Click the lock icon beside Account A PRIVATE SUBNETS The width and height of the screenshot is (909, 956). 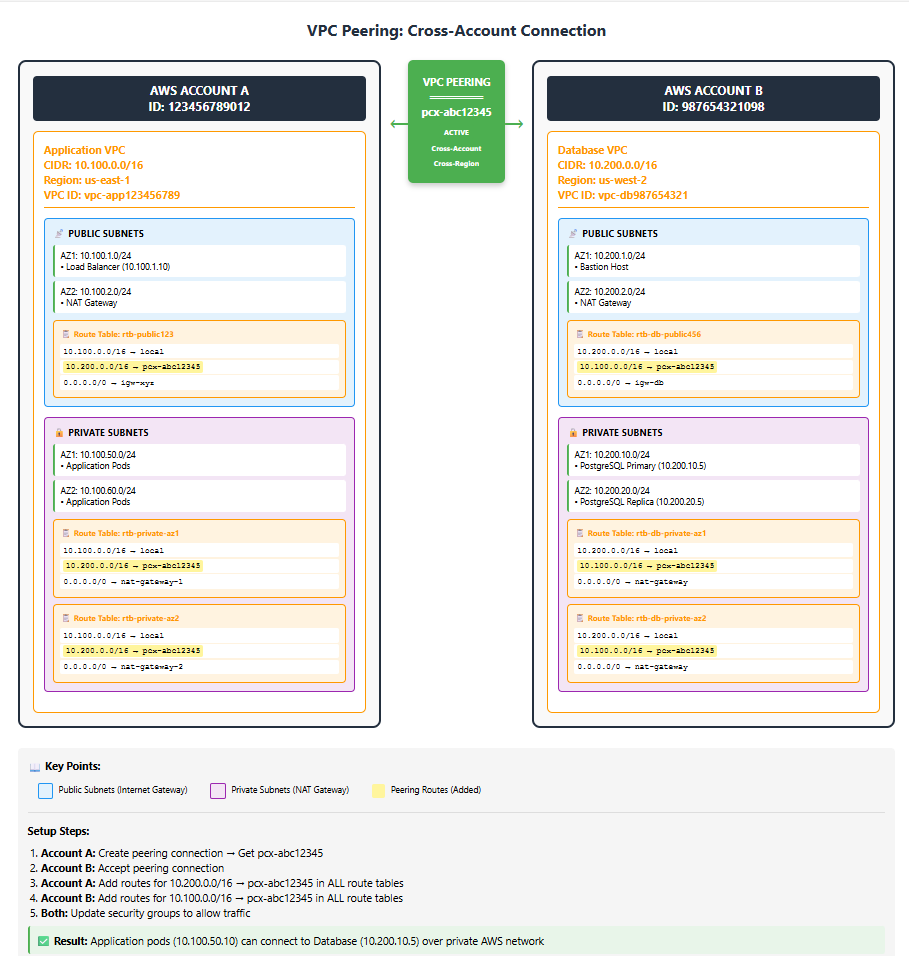click(59, 432)
